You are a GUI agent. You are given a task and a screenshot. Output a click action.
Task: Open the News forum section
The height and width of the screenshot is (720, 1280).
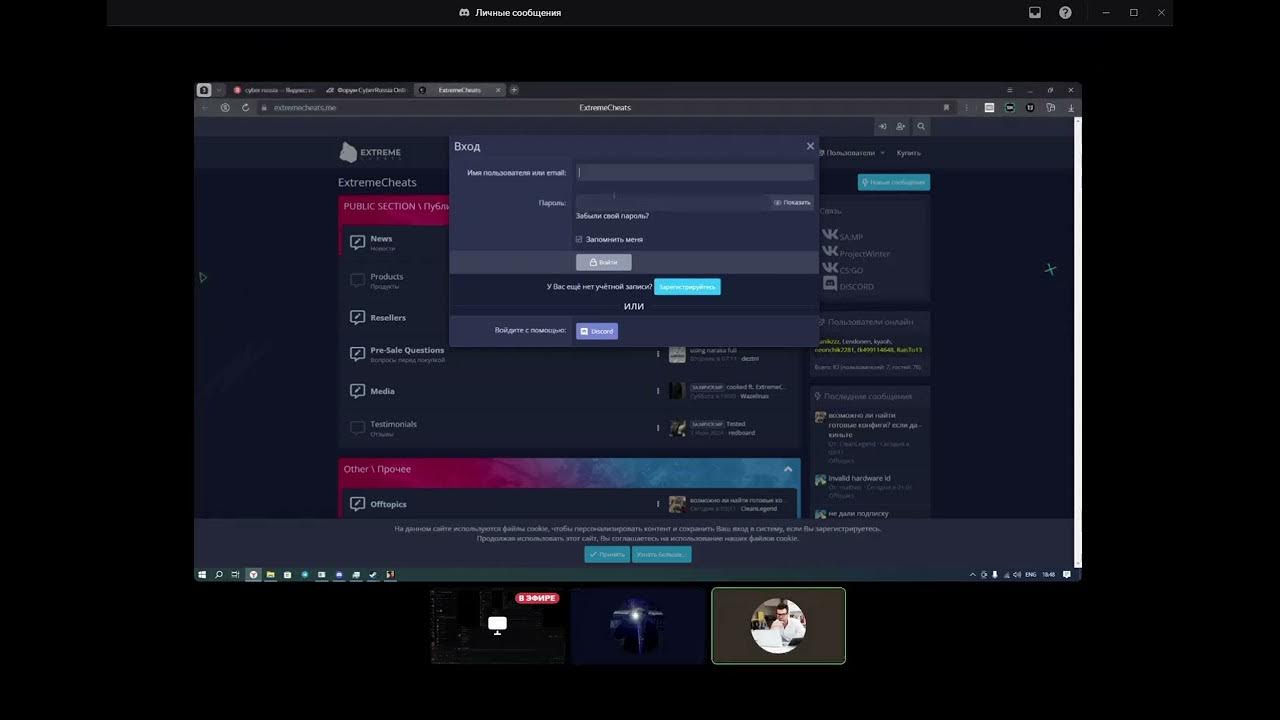point(381,239)
